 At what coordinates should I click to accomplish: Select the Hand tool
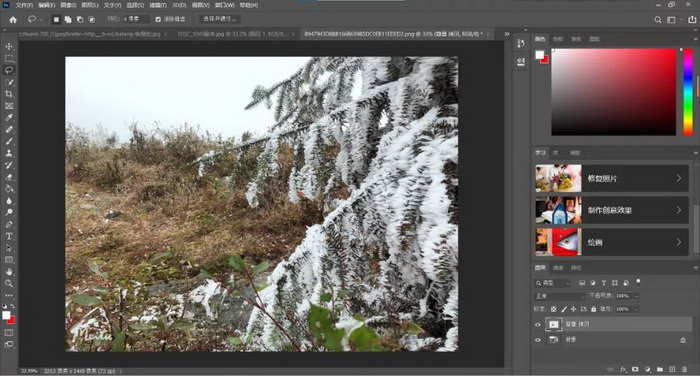[x=9, y=272]
